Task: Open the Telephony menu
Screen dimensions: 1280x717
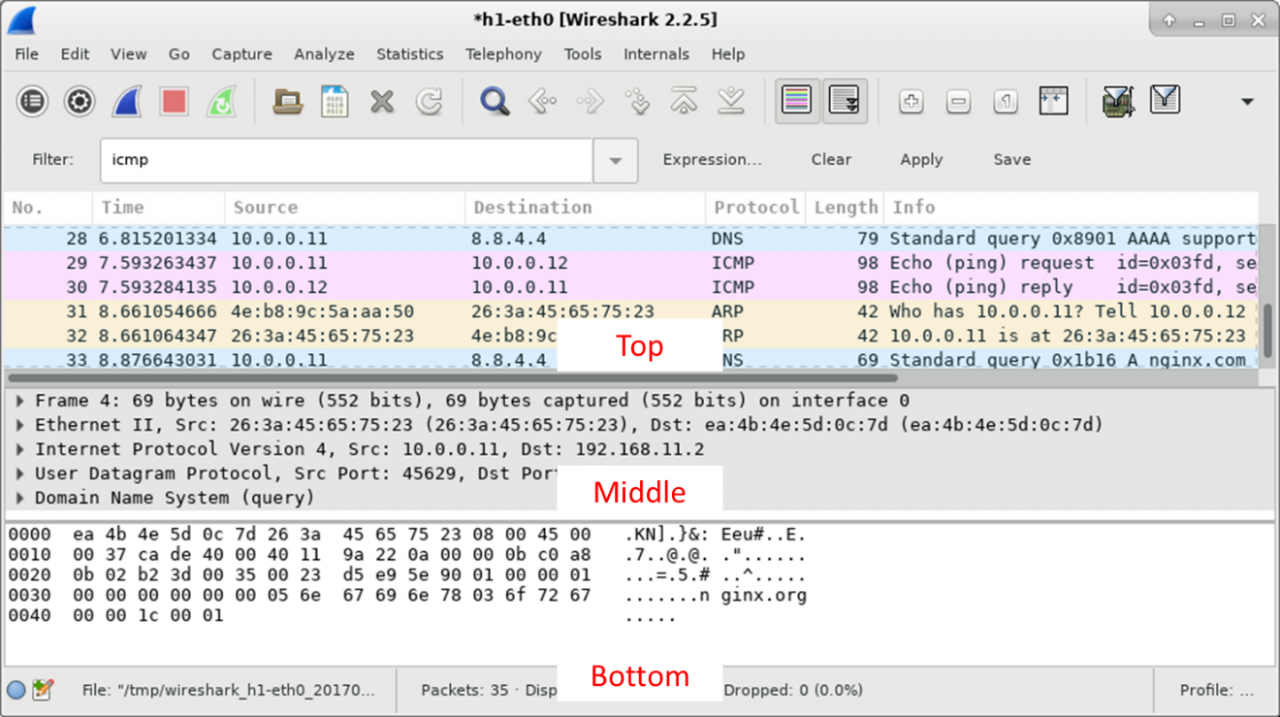Action: (503, 54)
